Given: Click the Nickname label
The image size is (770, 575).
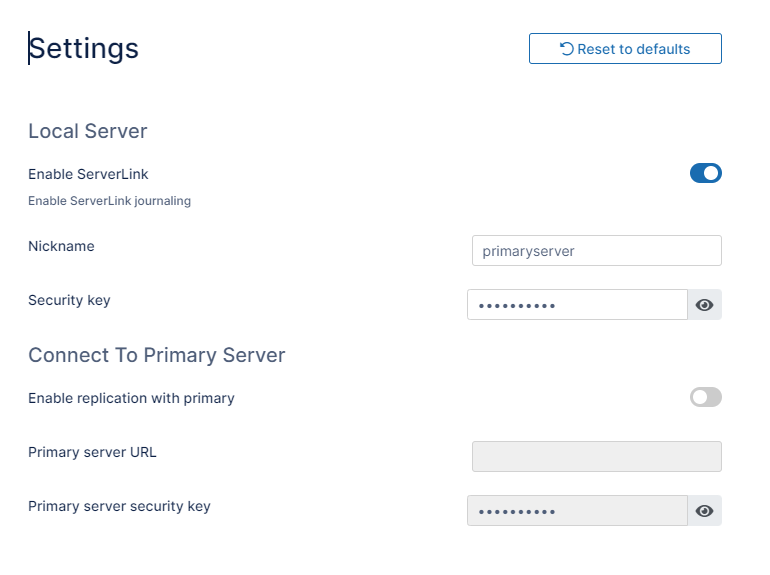Looking at the screenshot, I should pyautogui.click(x=61, y=246).
